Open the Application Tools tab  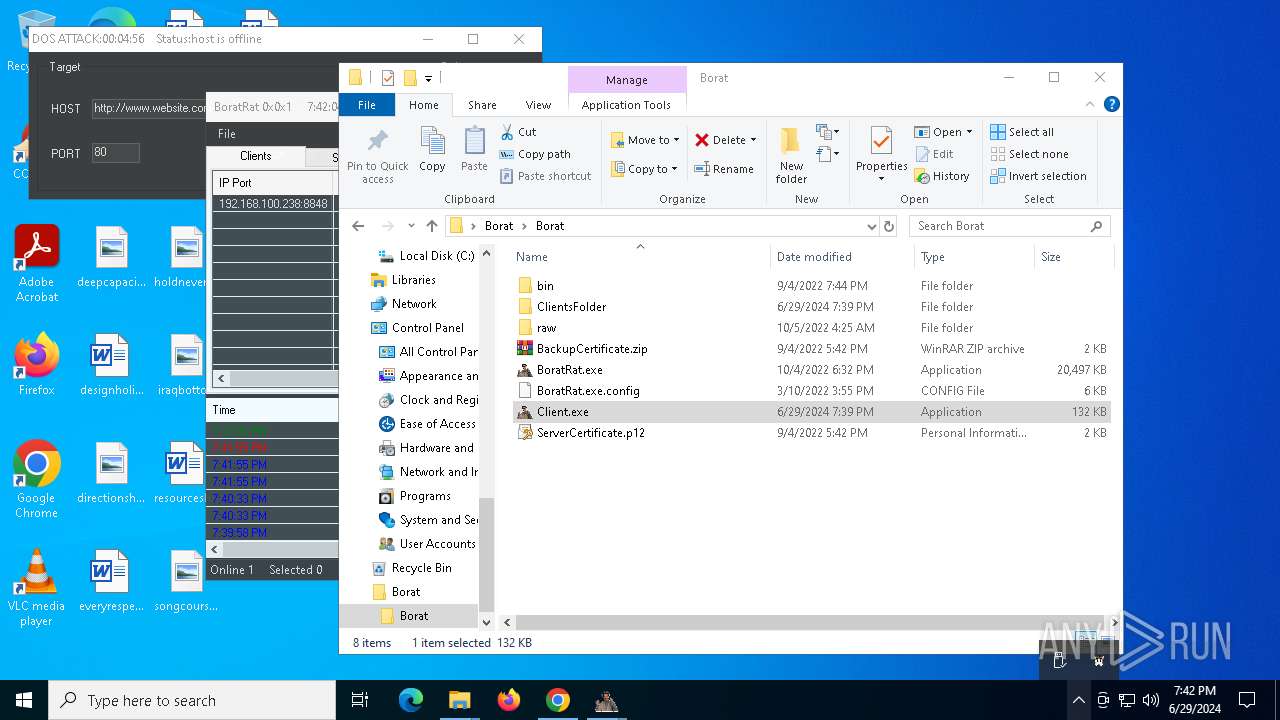tap(626, 105)
